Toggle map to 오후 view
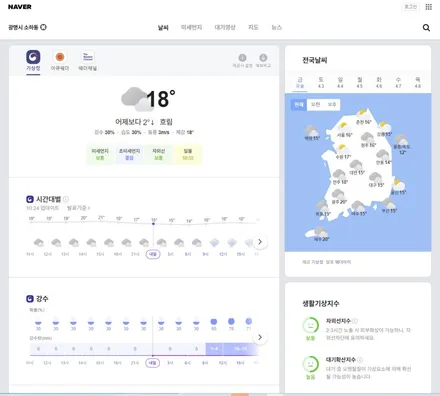This screenshot has width=440, height=396. pos(332,104)
